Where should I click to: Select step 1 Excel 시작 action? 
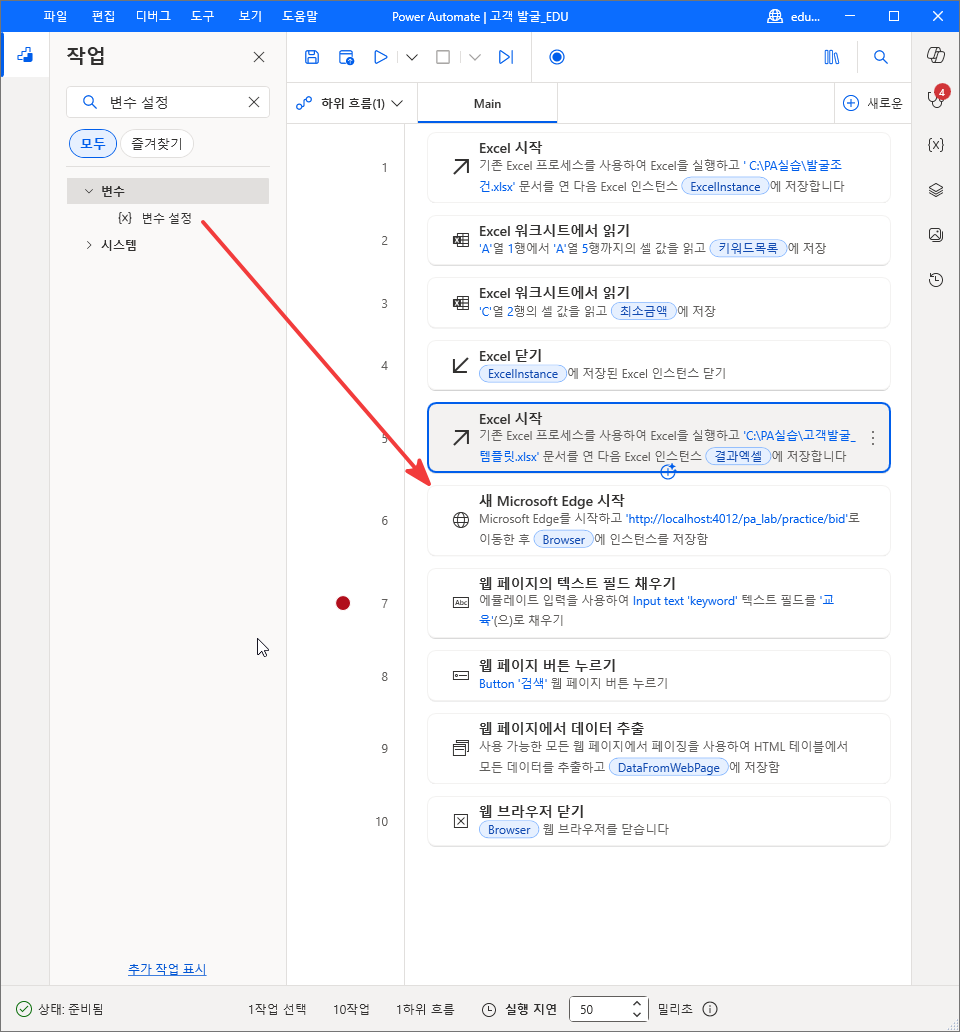pos(659,167)
